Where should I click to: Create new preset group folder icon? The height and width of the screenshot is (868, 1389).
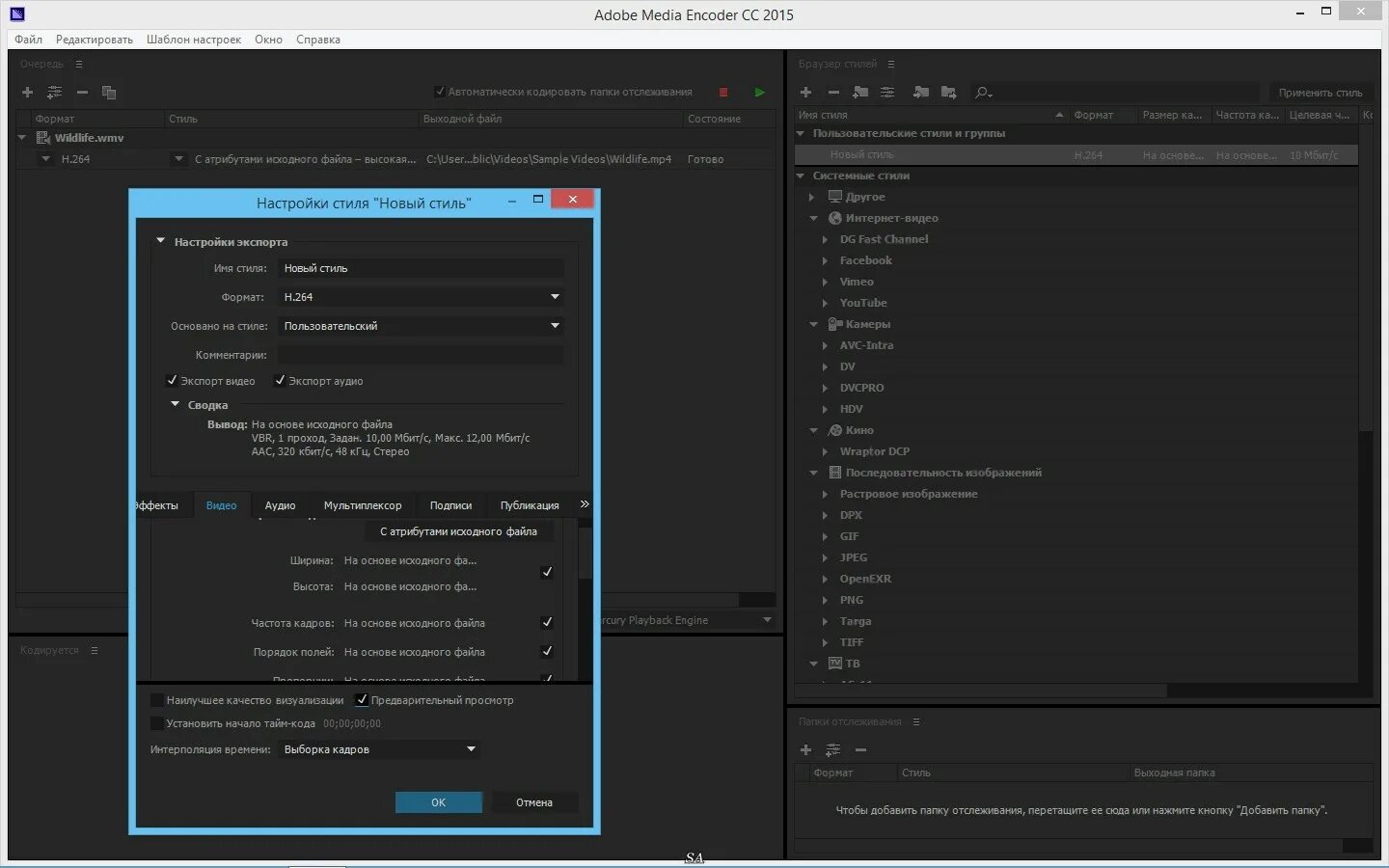coord(860,93)
